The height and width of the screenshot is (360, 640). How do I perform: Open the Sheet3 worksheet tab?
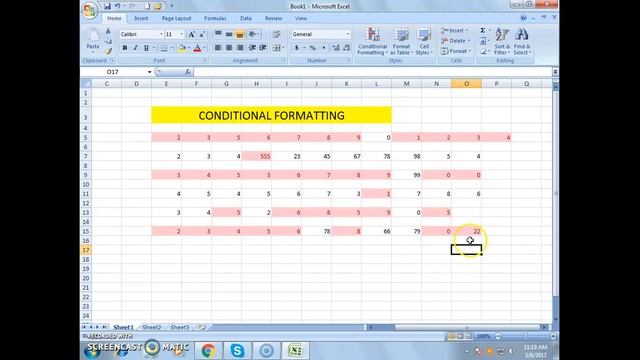click(180, 327)
